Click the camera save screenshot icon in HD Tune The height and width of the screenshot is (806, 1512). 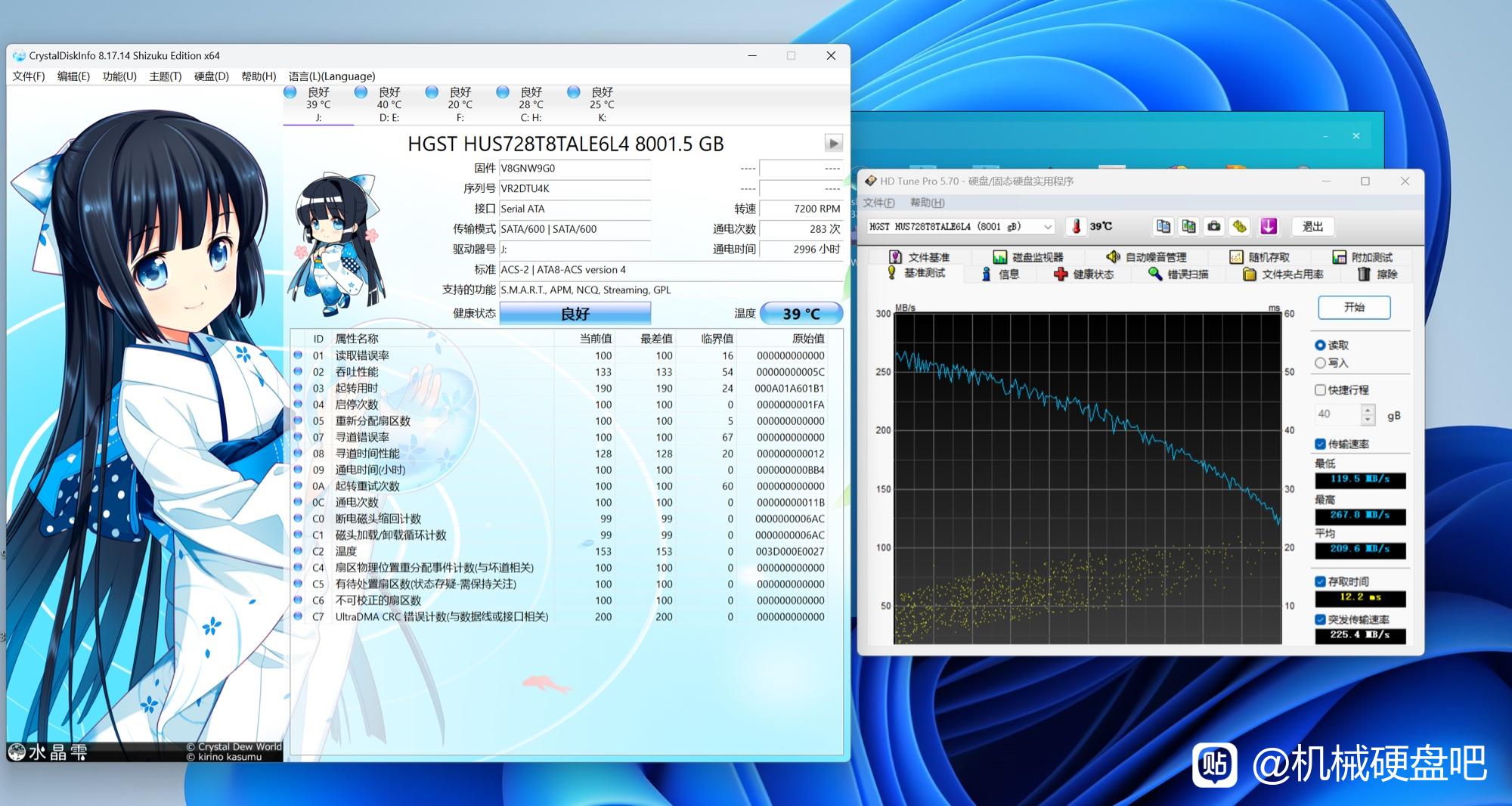[1214, 226]
